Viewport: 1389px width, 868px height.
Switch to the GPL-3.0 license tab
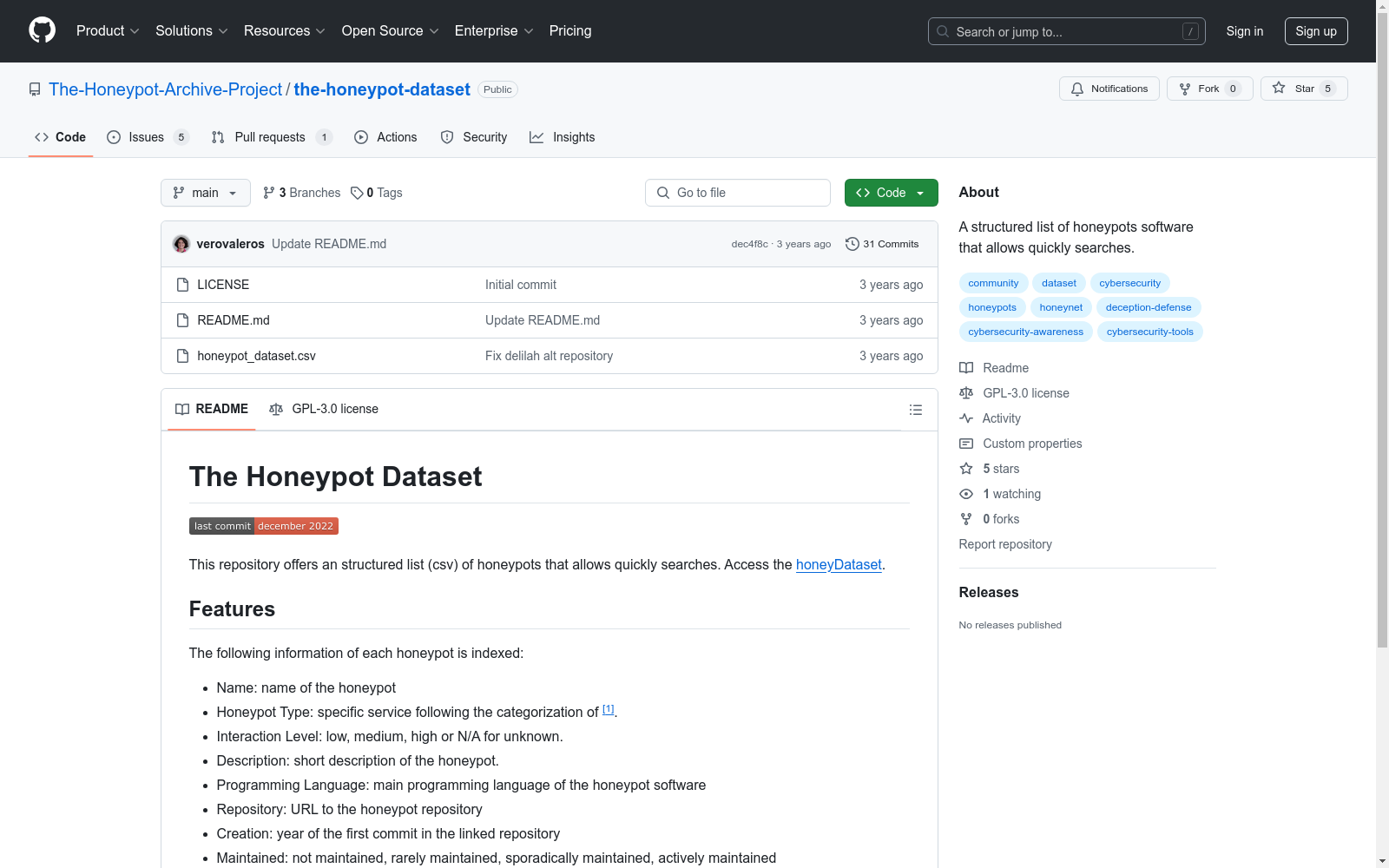pos(324,409)
